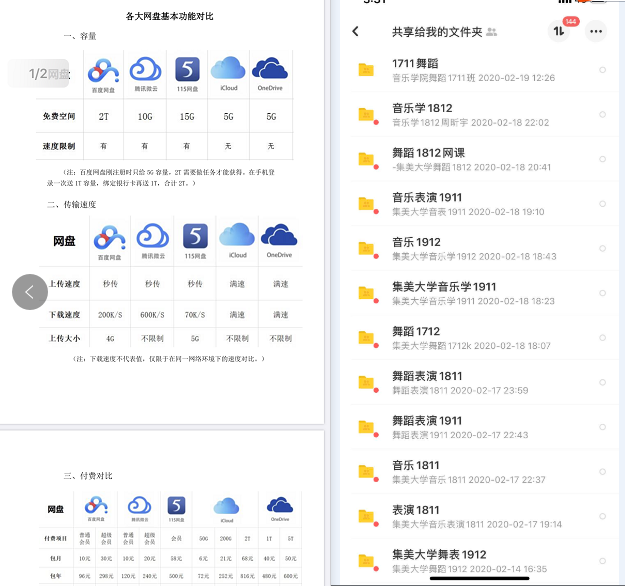Open the transfer list icon with 144 badge

(x=558, y=31)
